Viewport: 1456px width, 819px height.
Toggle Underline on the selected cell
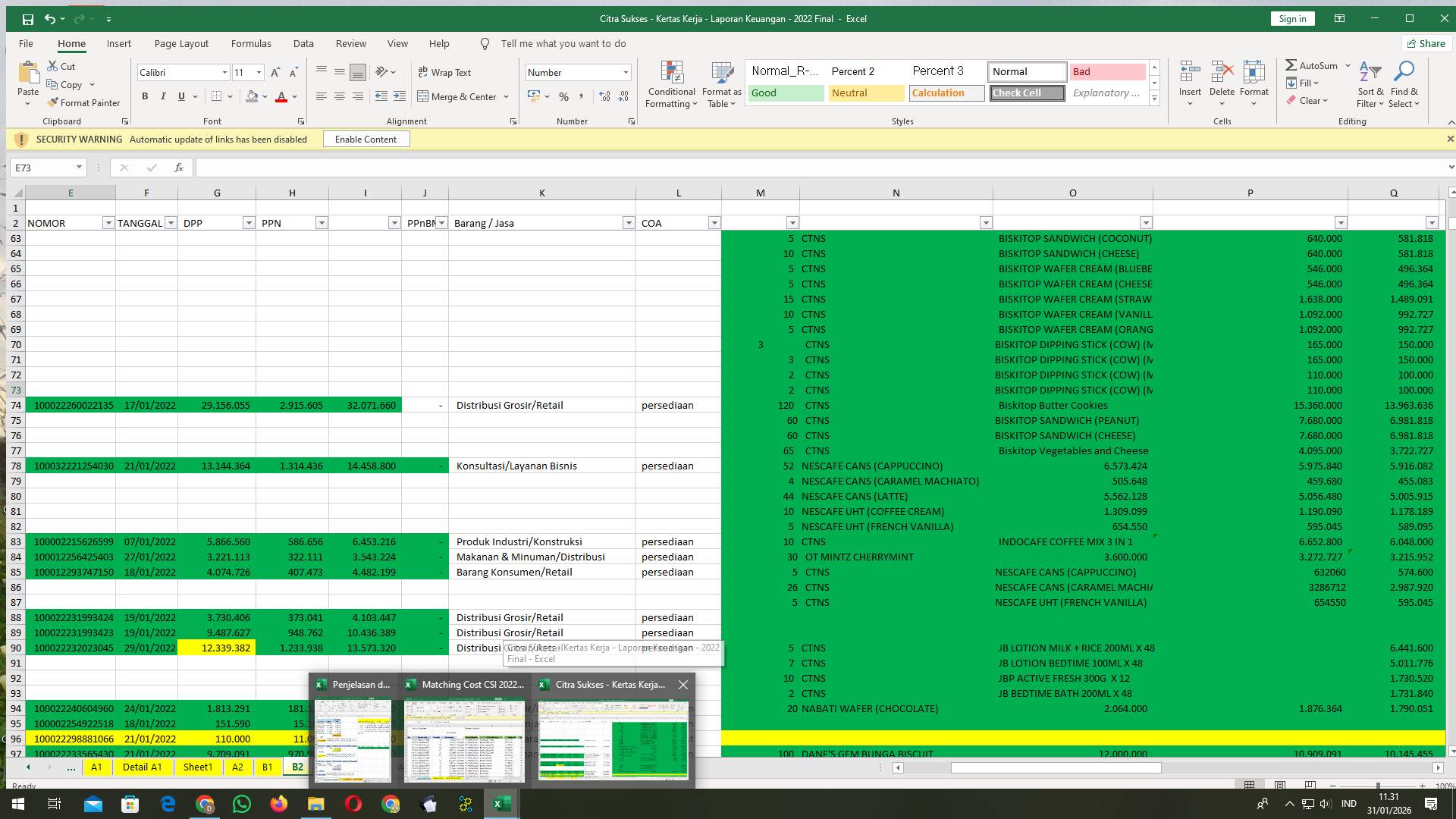[x=180, y=97]
